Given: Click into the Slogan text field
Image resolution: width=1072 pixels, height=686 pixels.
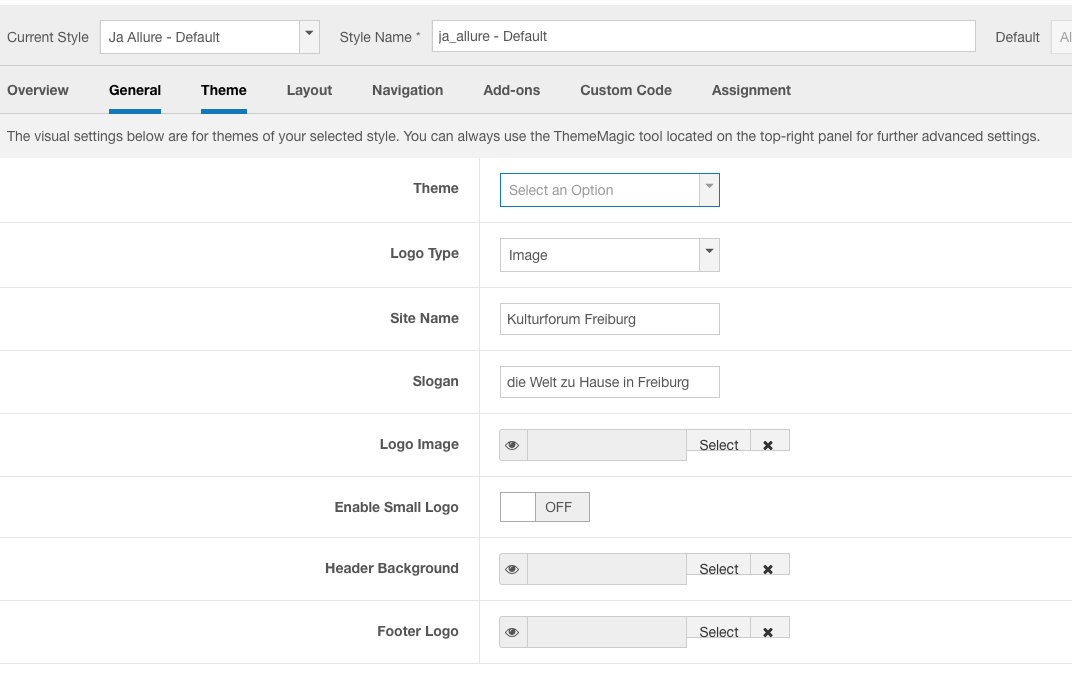Looking at the screenshot, I should click(609, 382).
